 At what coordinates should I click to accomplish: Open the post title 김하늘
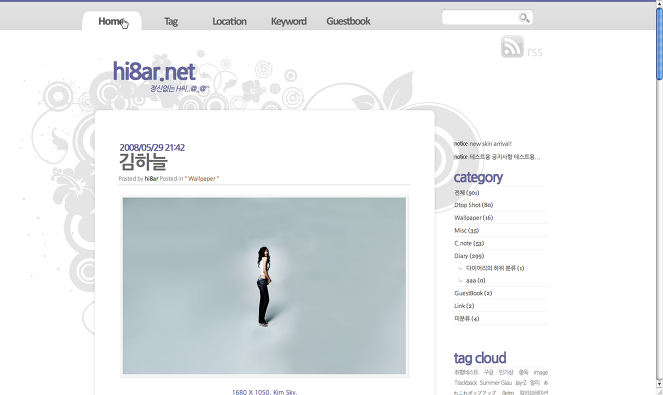coord(143,162)
